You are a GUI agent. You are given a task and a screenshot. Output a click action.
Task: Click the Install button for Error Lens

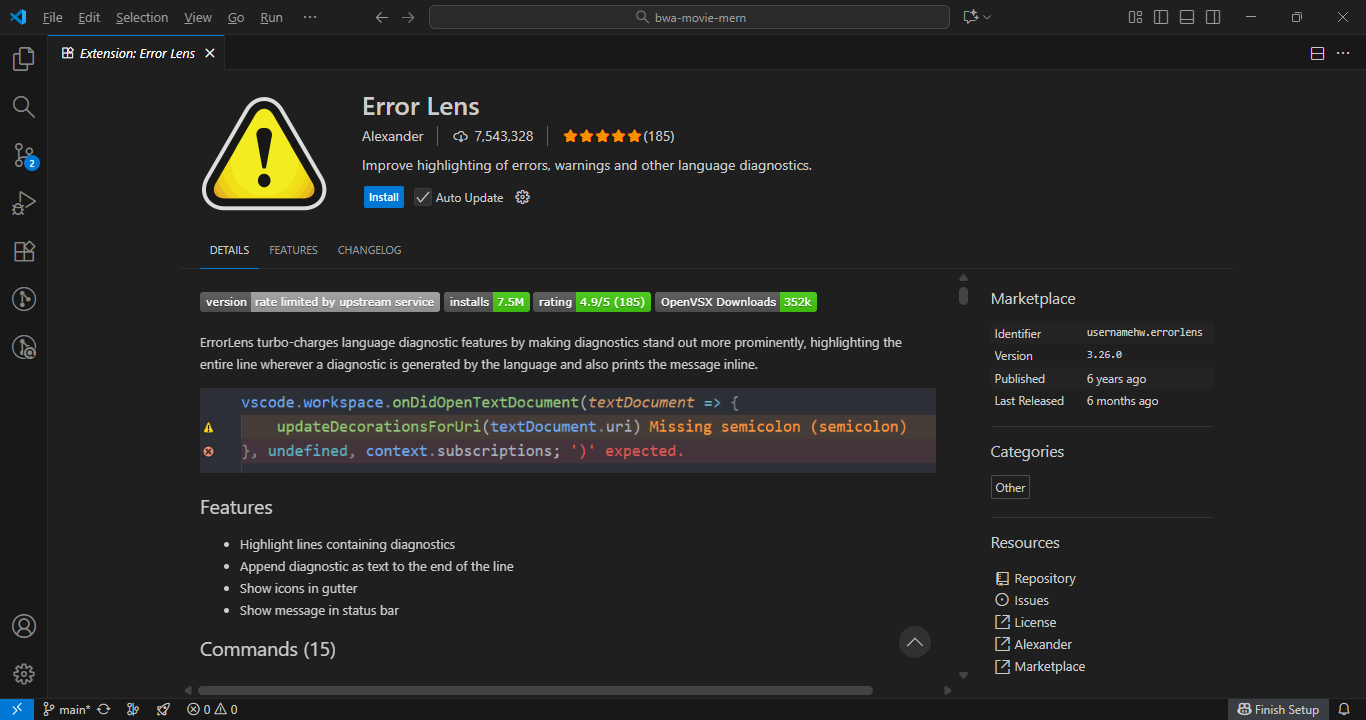383,197
